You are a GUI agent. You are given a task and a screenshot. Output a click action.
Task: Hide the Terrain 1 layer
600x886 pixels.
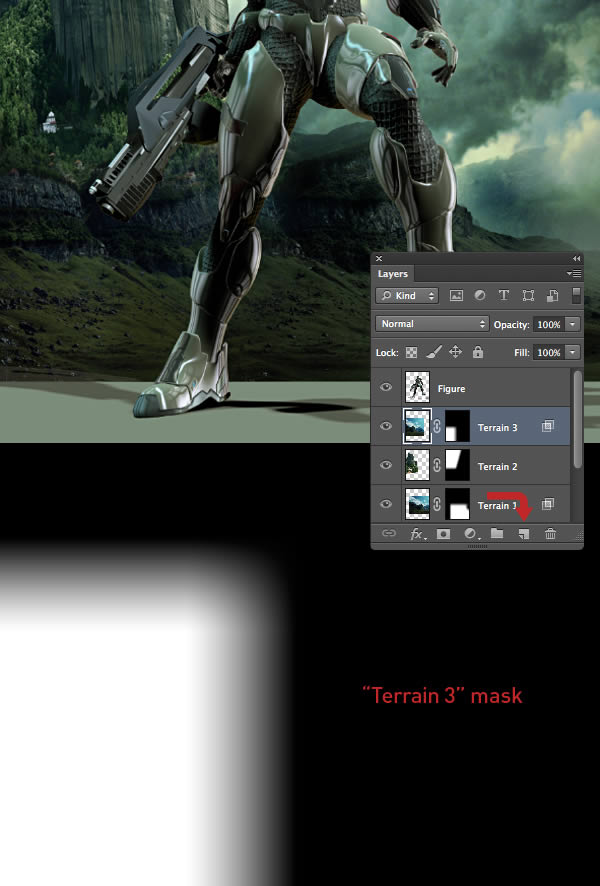386,503
